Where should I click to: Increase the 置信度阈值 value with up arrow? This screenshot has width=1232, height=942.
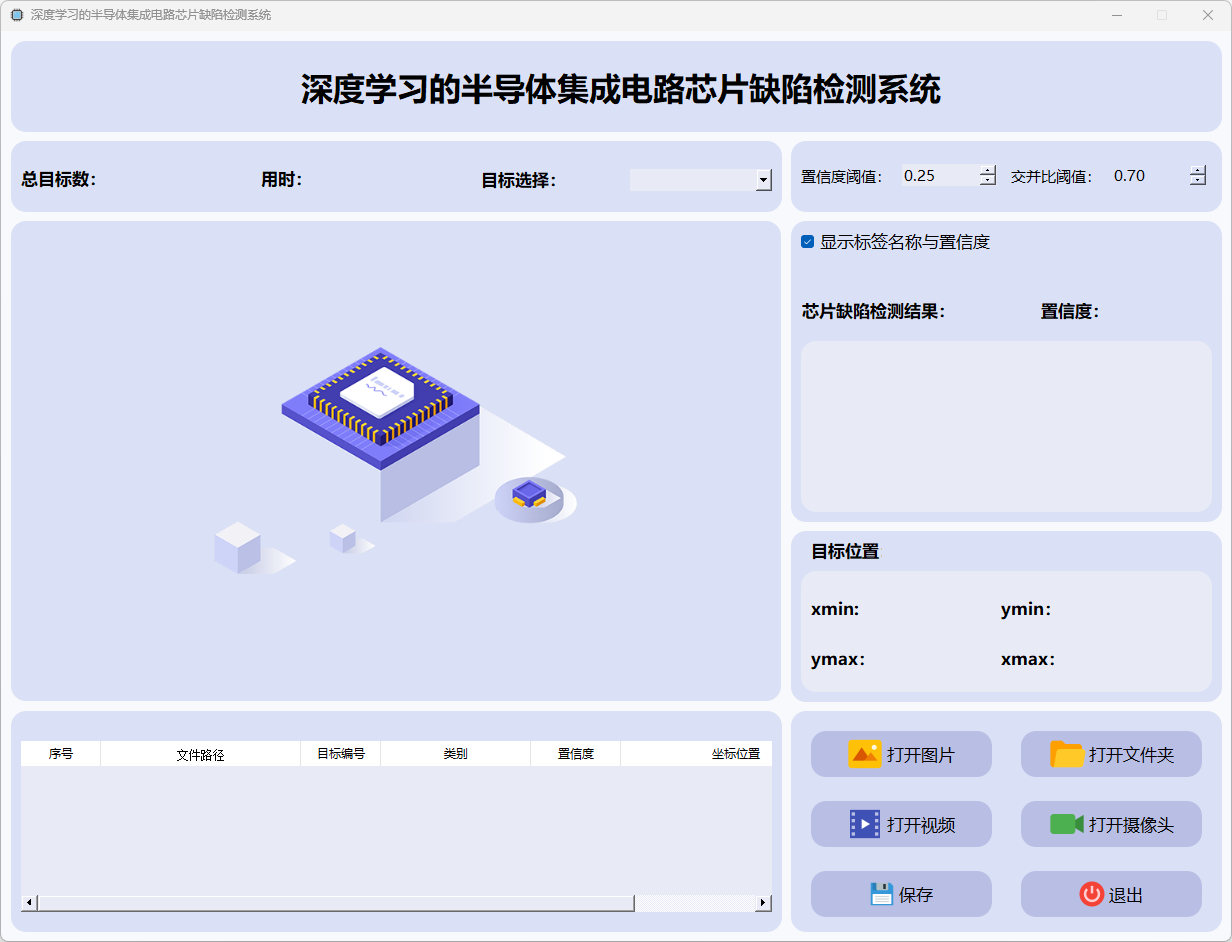coord(988,170)
